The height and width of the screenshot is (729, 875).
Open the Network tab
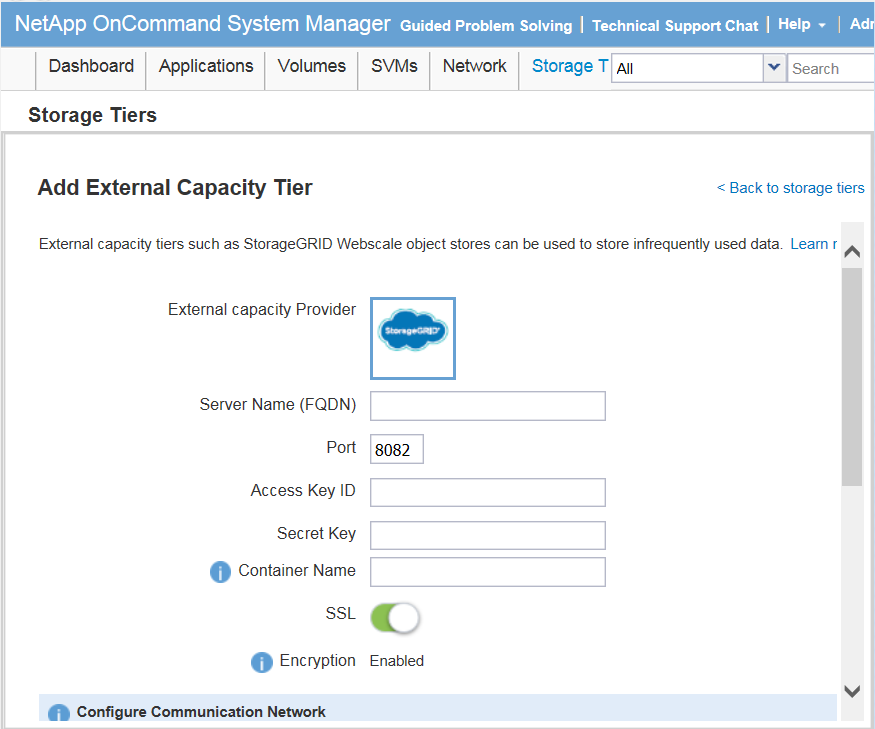point(474,67)
